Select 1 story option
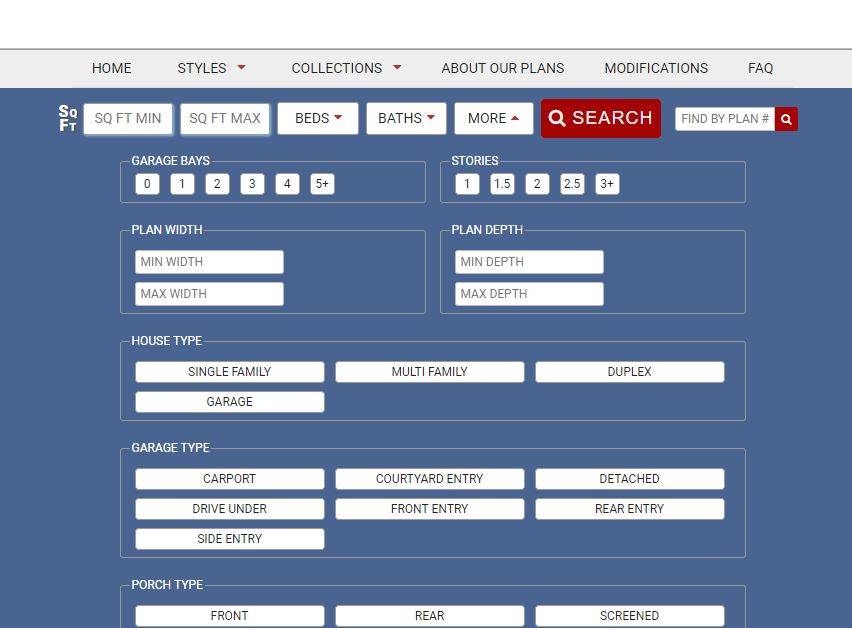 [467, 184]
